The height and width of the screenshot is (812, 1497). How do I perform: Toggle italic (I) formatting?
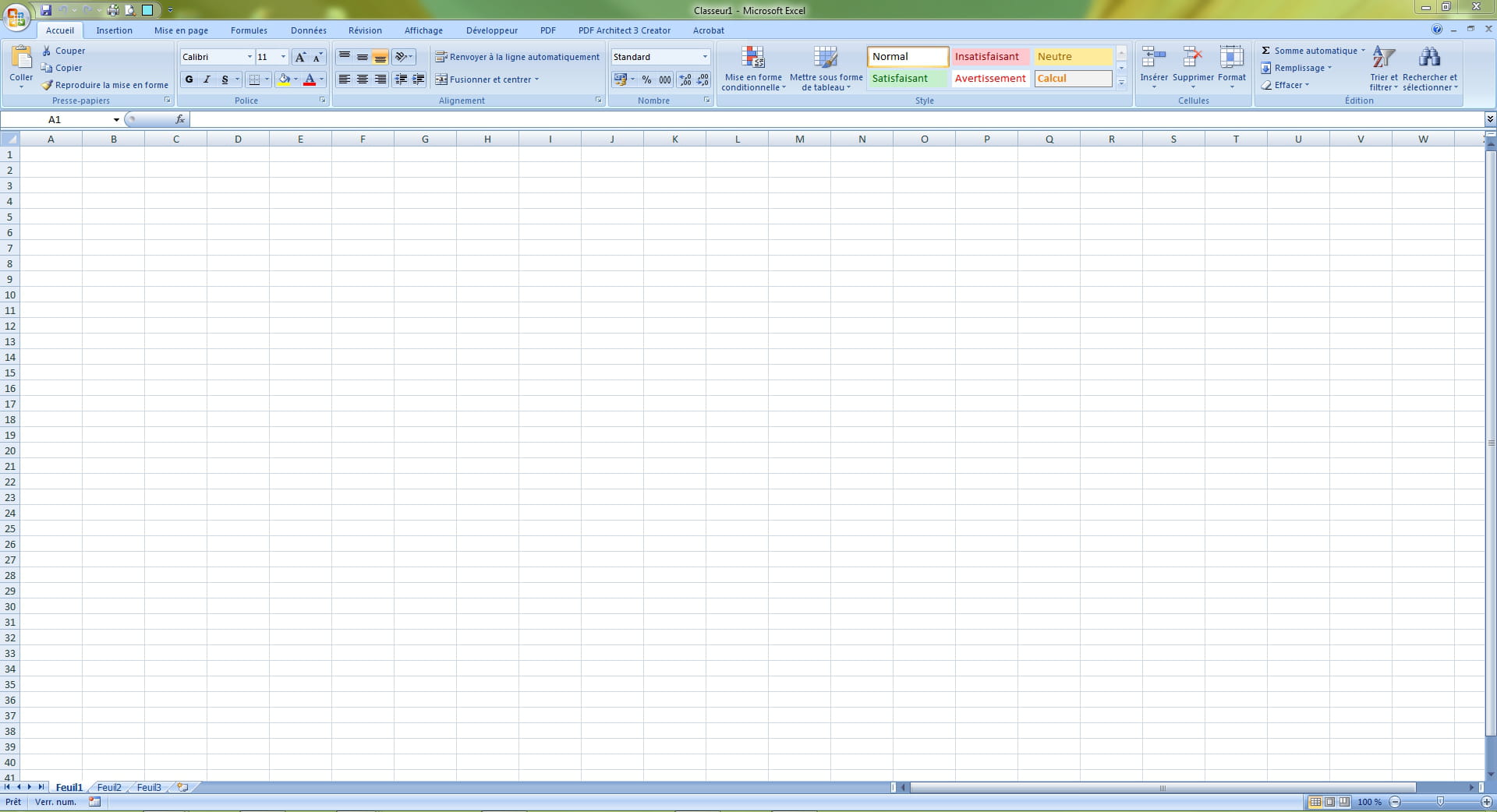[207, 79]
